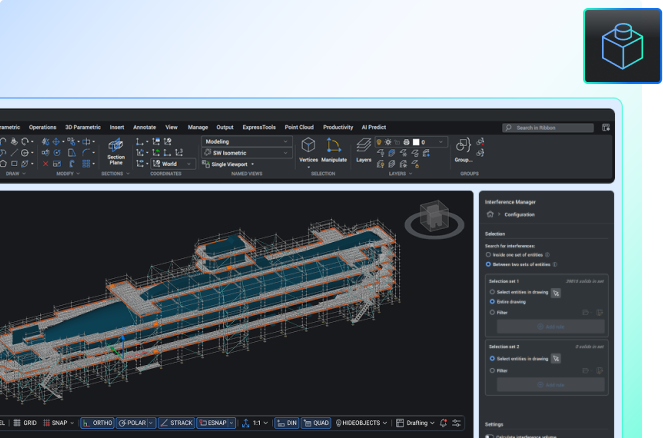Click 'Add rule' in Selection set 1

551,327
